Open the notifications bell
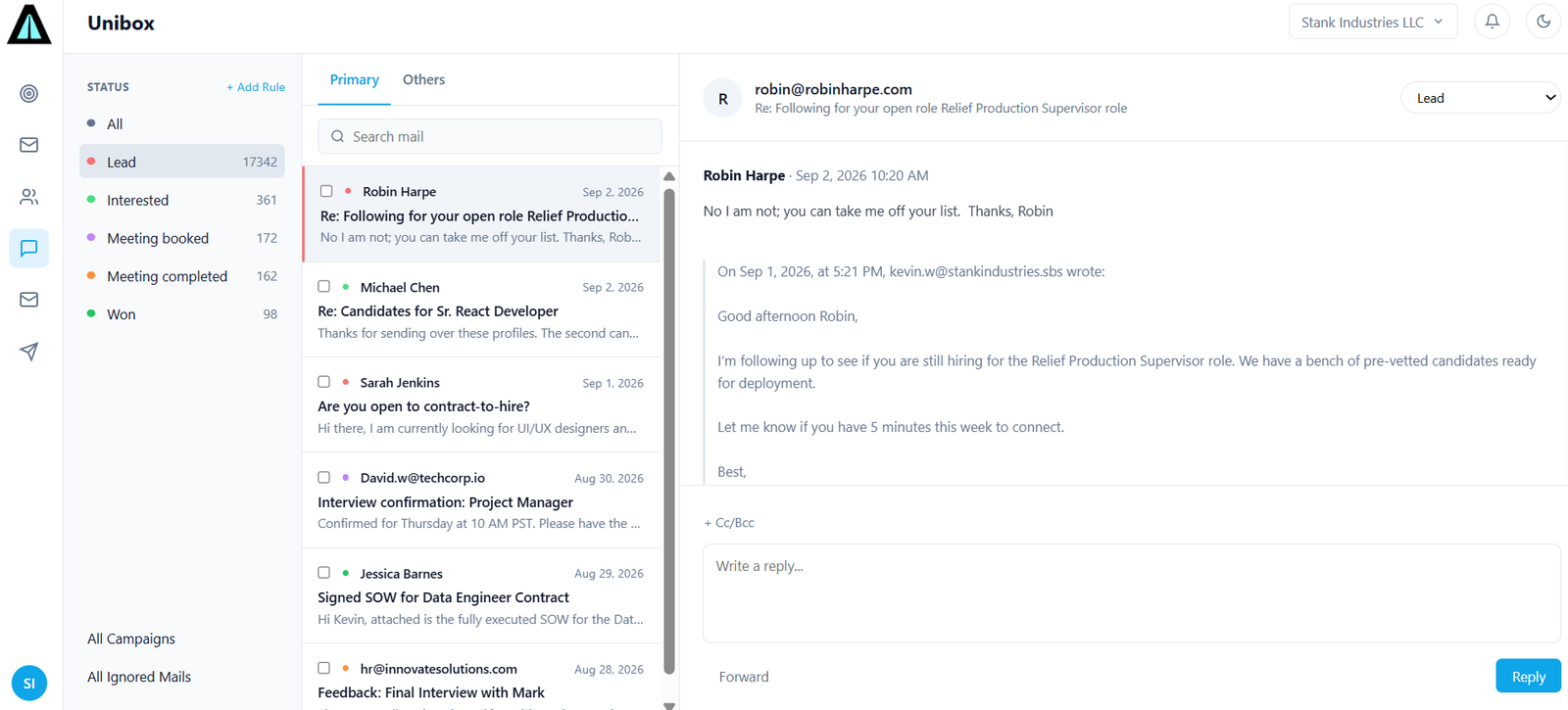Screen dimensions: 1568x710 (1493, 22)
